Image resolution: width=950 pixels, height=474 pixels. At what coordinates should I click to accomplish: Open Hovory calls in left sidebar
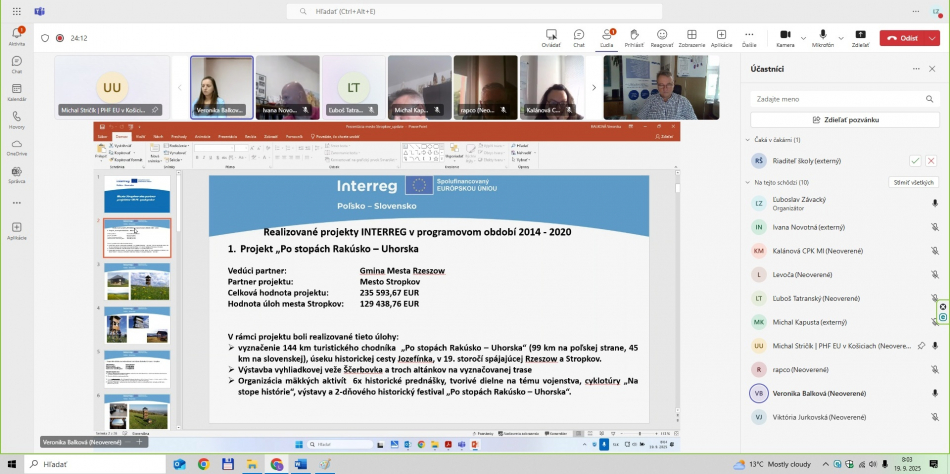tap(17, 120)
